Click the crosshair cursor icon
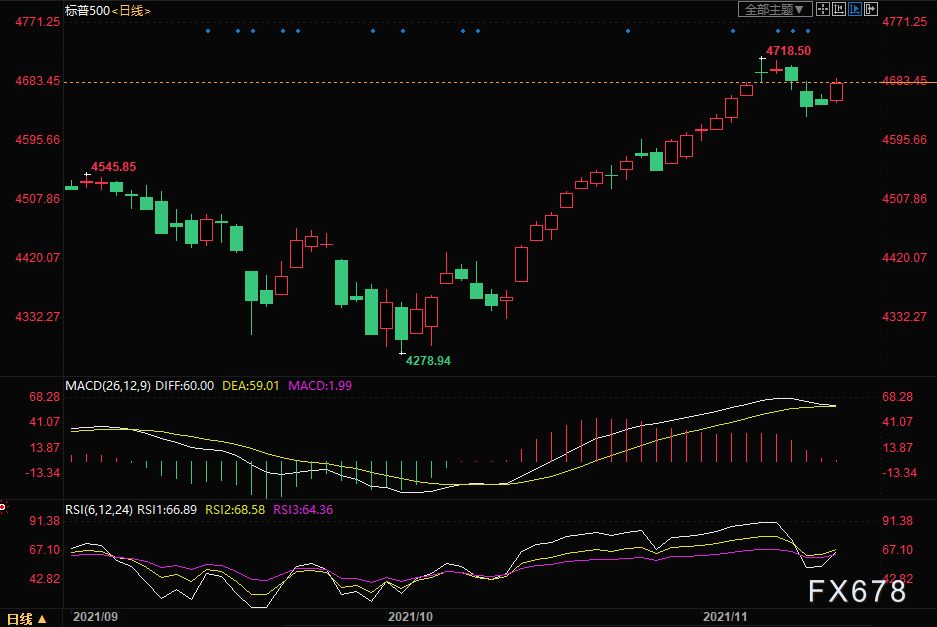 click(x=823, y=9)
